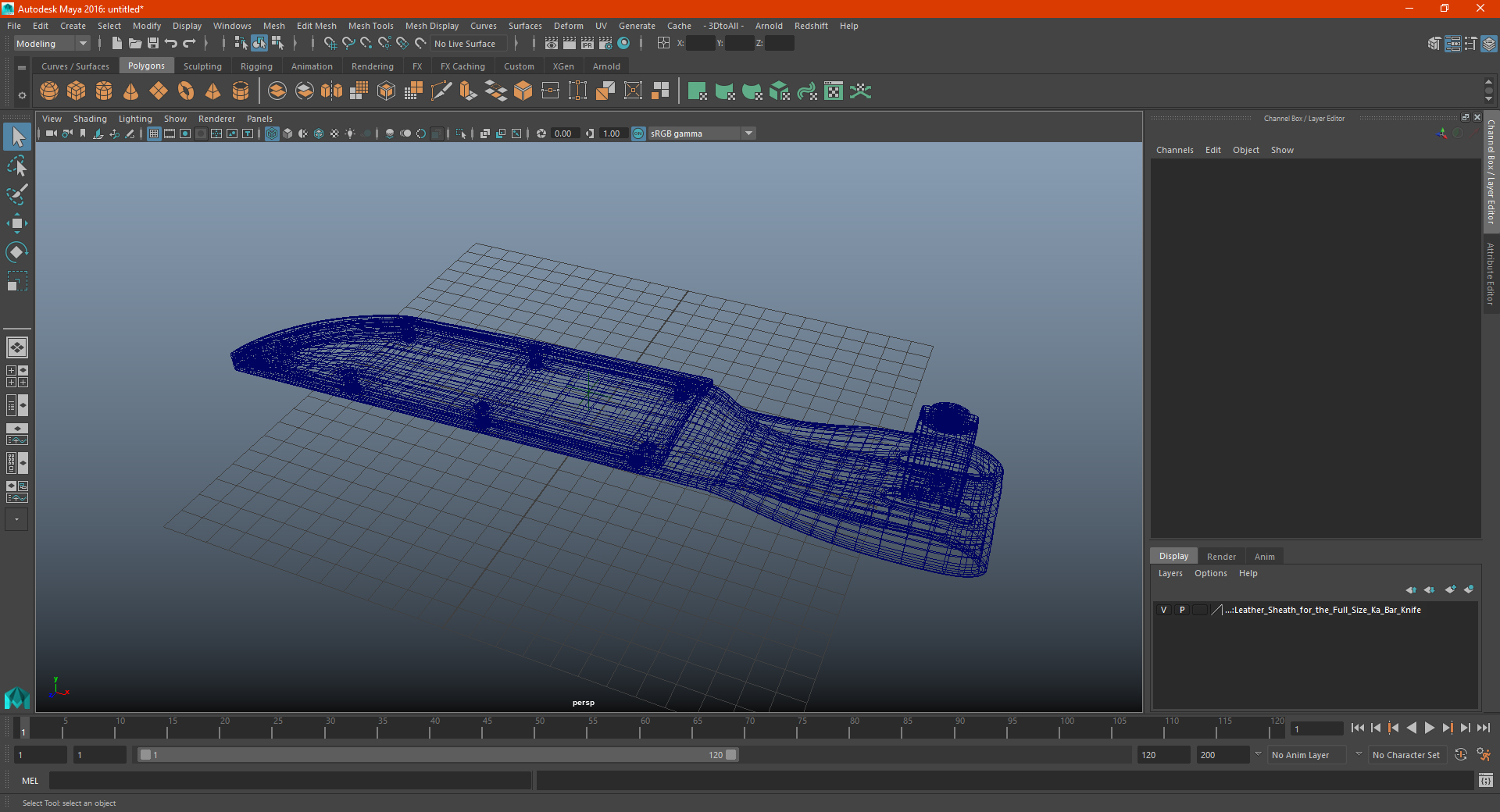The width and height of the screenshot is (1500, 812).
Task: Undo the last action
Action: (171, 44)
